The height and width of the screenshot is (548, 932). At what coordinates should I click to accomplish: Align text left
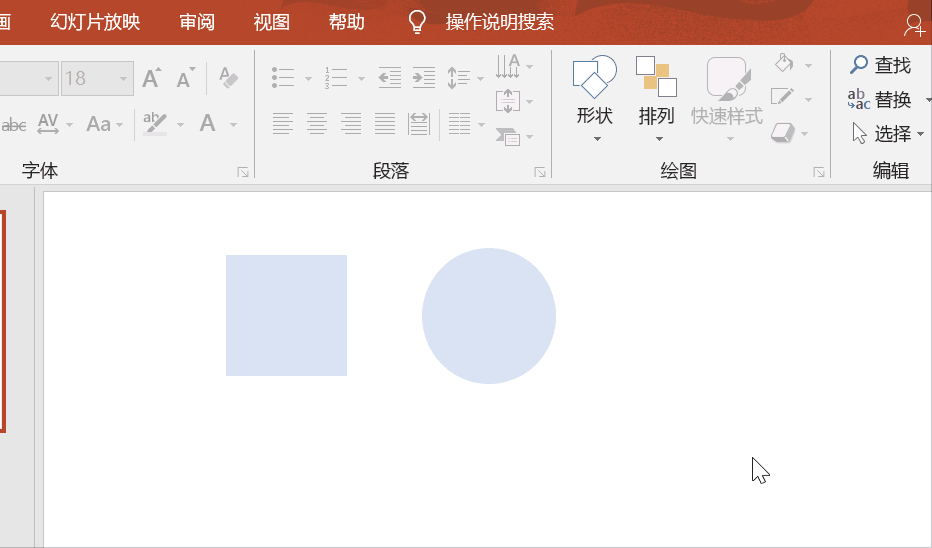(x=282, y=124)
